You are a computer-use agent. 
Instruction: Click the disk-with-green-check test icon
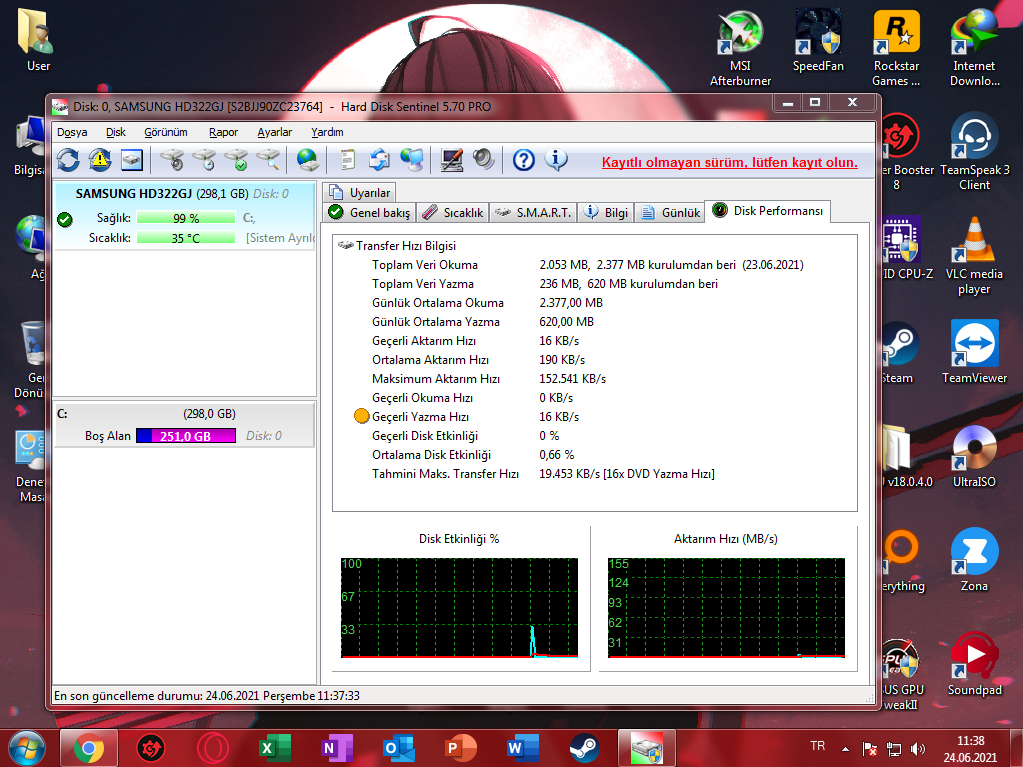(x=236, y=160)
